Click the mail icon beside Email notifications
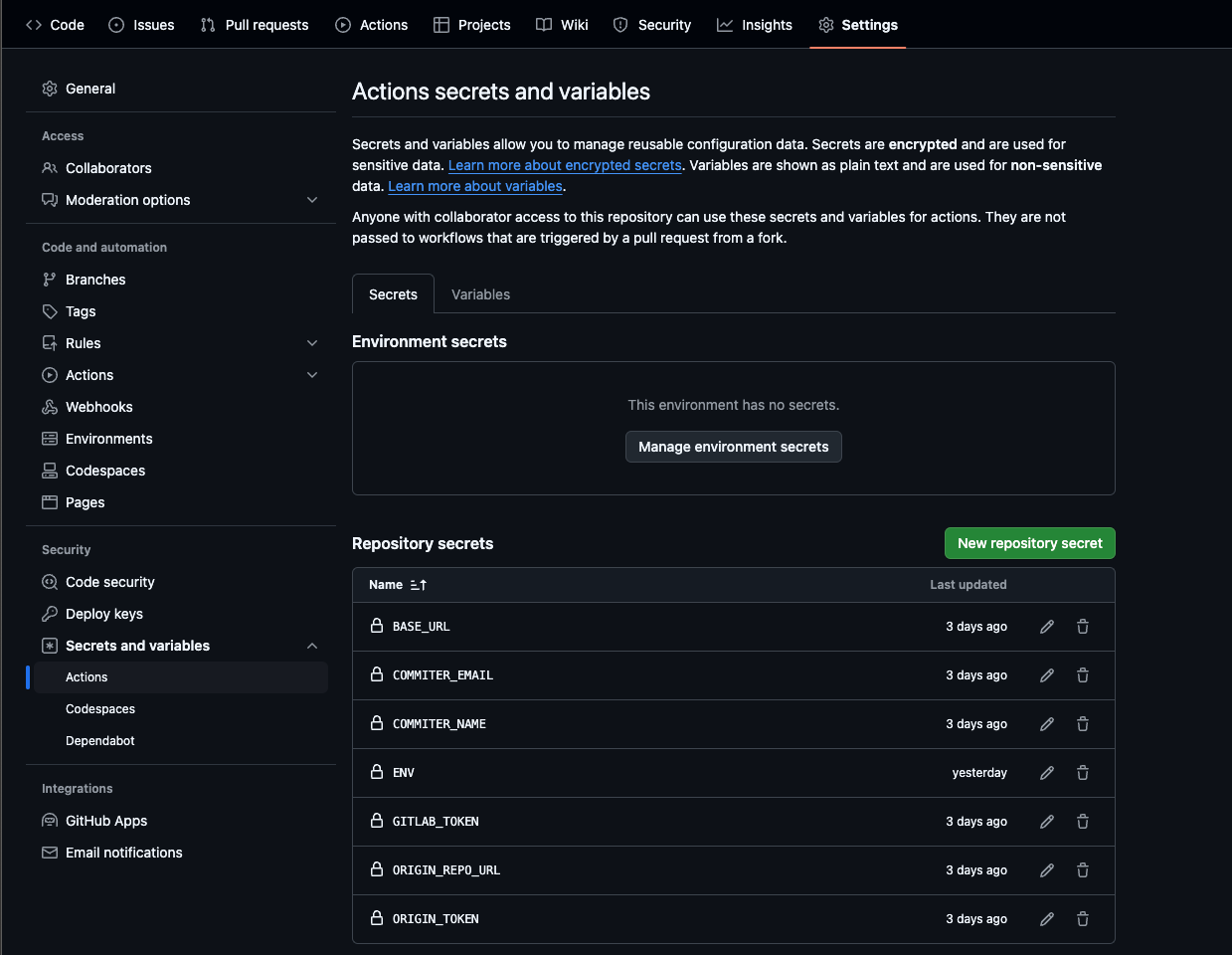This screenshot has height=955, width=1232. pyautogui.click(x=50, y=853)
